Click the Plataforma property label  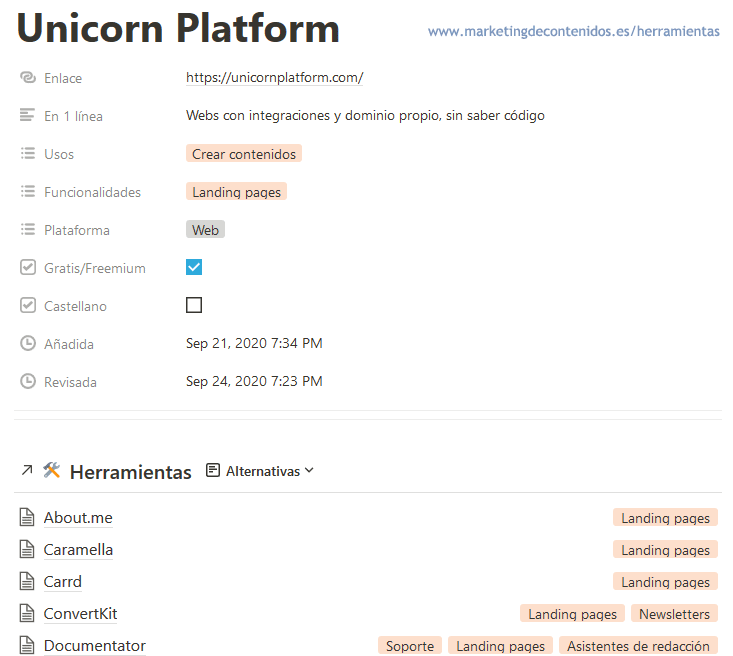pyautogui.click(x=77, y=230)
